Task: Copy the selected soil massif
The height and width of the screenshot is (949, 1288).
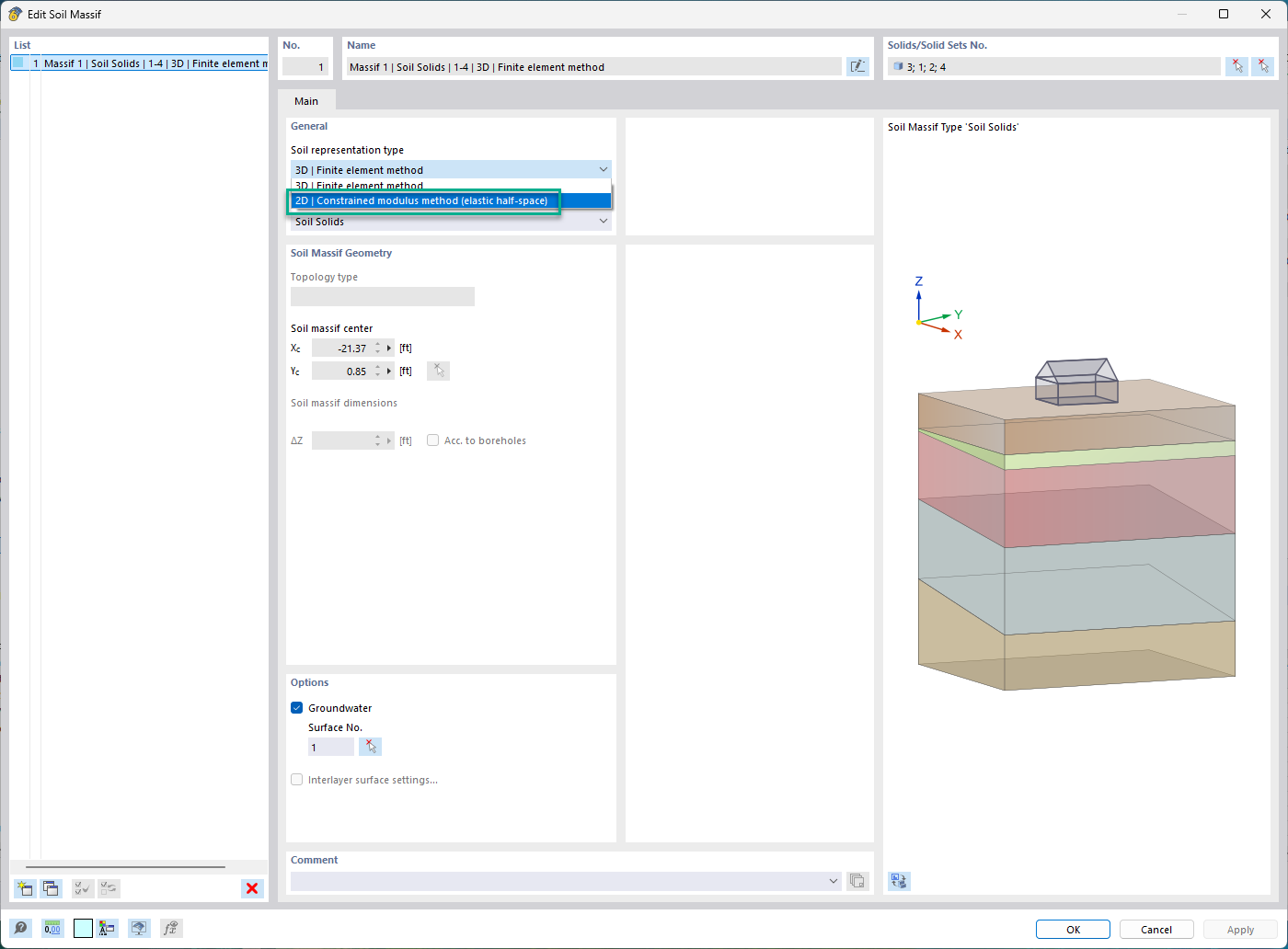Action: (51, 888)
